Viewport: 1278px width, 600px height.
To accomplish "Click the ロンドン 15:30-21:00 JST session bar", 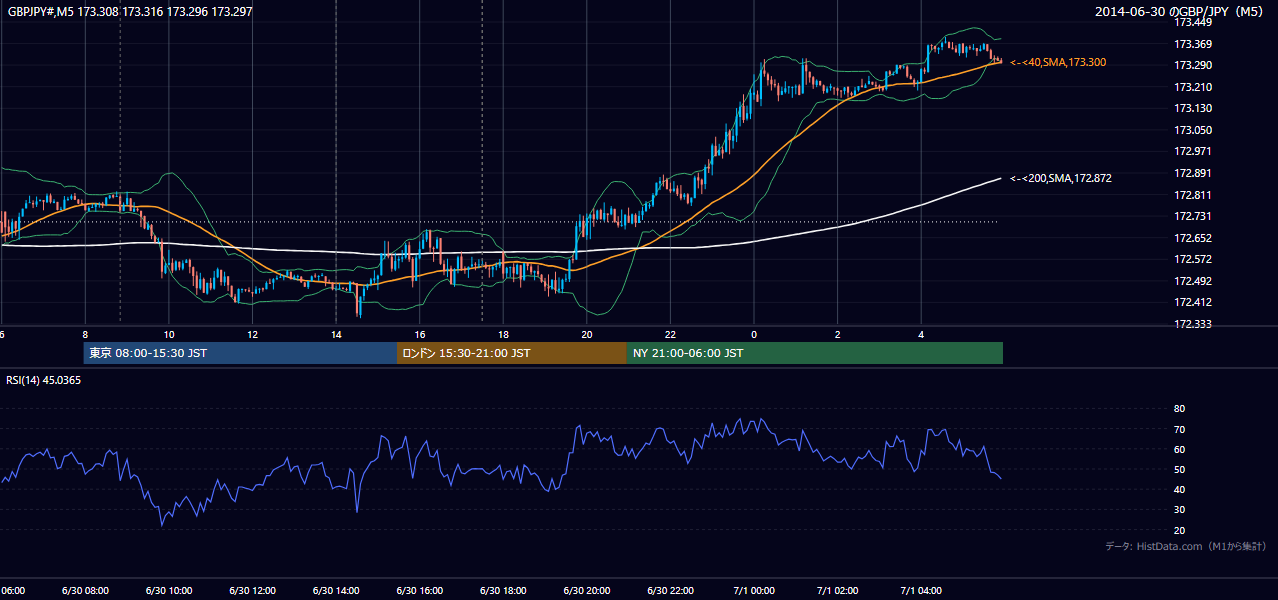I will coord(512,353).
